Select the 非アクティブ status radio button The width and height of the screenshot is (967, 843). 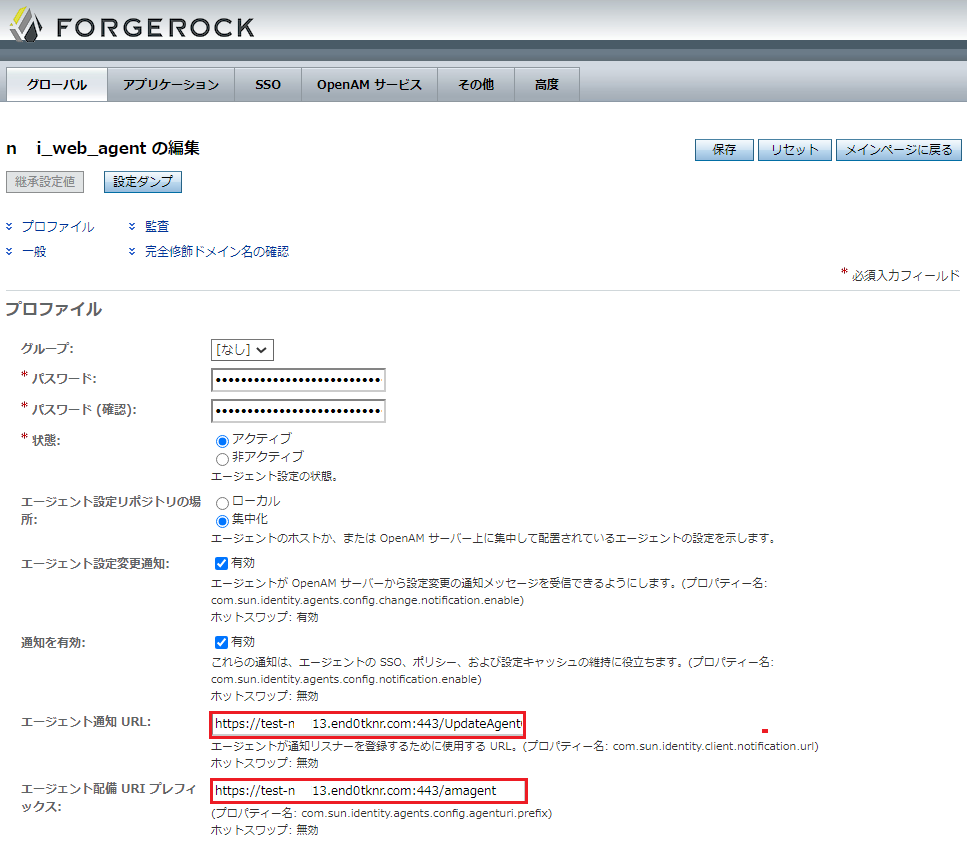tap(222, 459)
